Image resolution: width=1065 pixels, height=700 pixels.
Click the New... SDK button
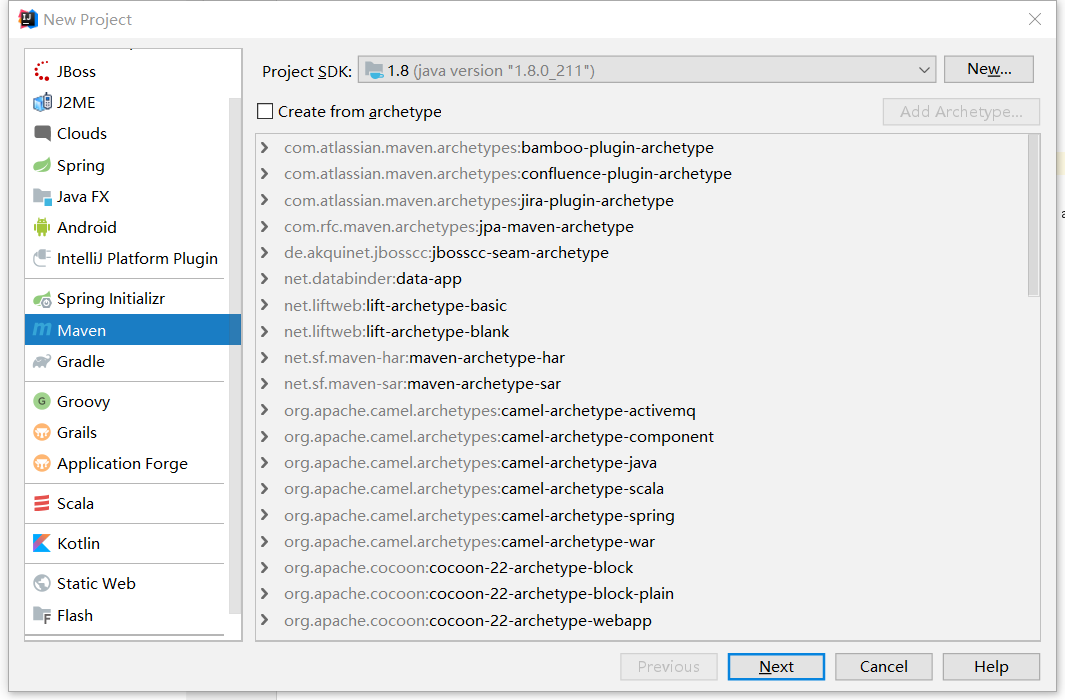coord(989,69)
